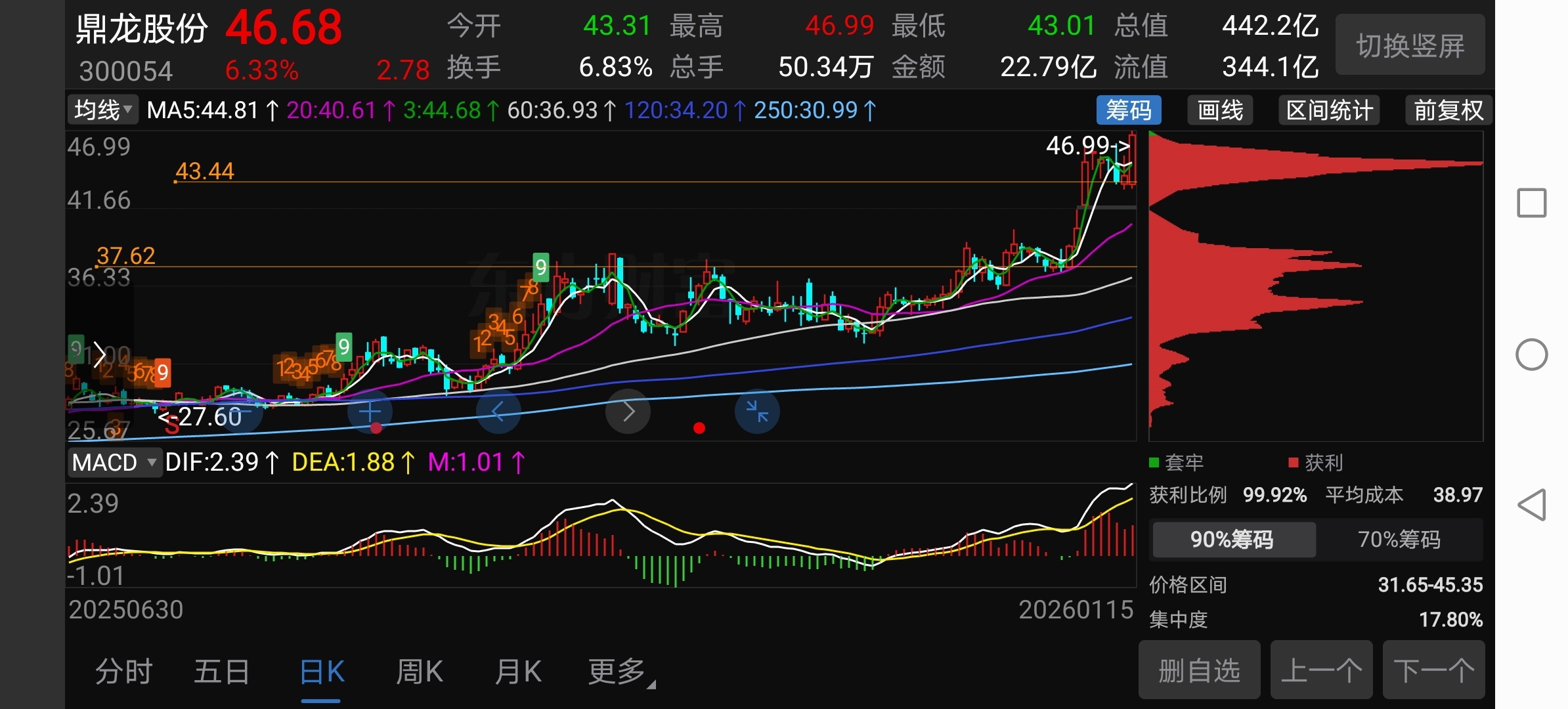Image resolution: width=1568 pixels, height=709 pixels.
Task: Select the 70%筹码 option
Action: point(1399,540)
